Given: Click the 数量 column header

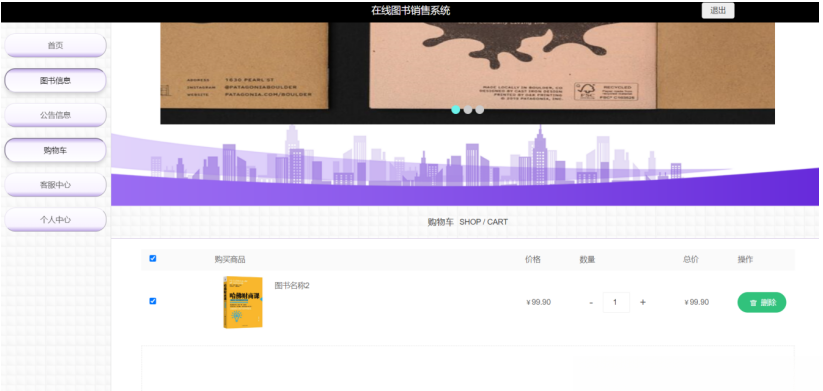Looking at the screenshot, I should [587, 259].
